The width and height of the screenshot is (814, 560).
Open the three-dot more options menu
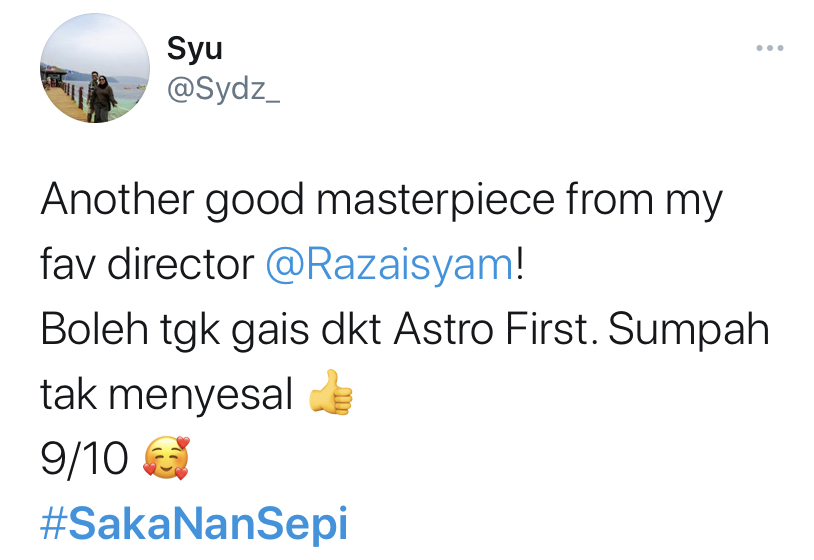(x=769, y=48)
